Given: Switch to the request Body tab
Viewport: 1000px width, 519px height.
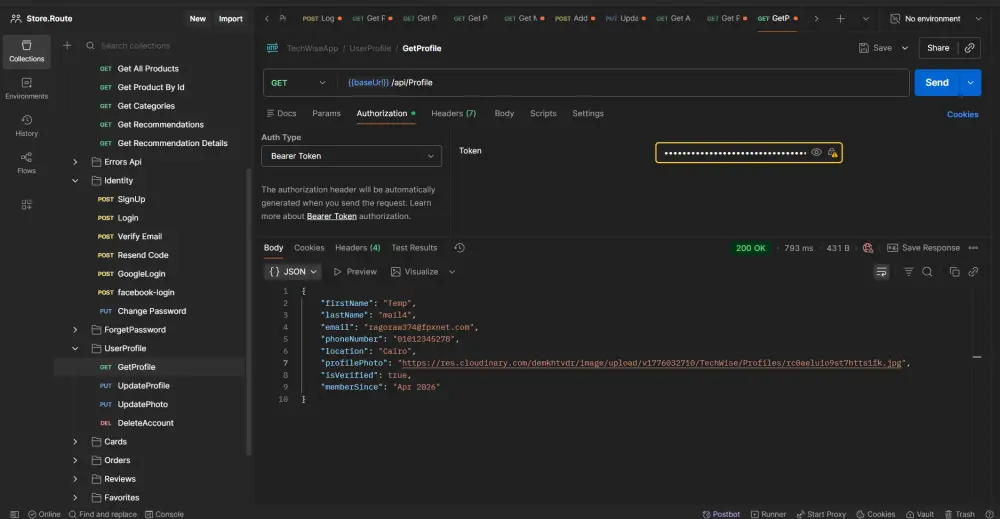Looking at the screenshot, I should coord(504,113).
